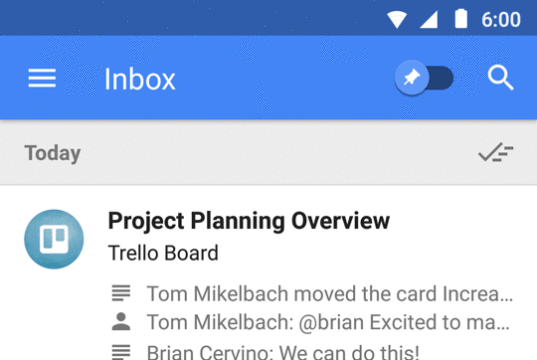Image resolution: width=537 pixels, height=360 pixels.
Task: Tap the cellular signal icon
Action: [429, 20]
